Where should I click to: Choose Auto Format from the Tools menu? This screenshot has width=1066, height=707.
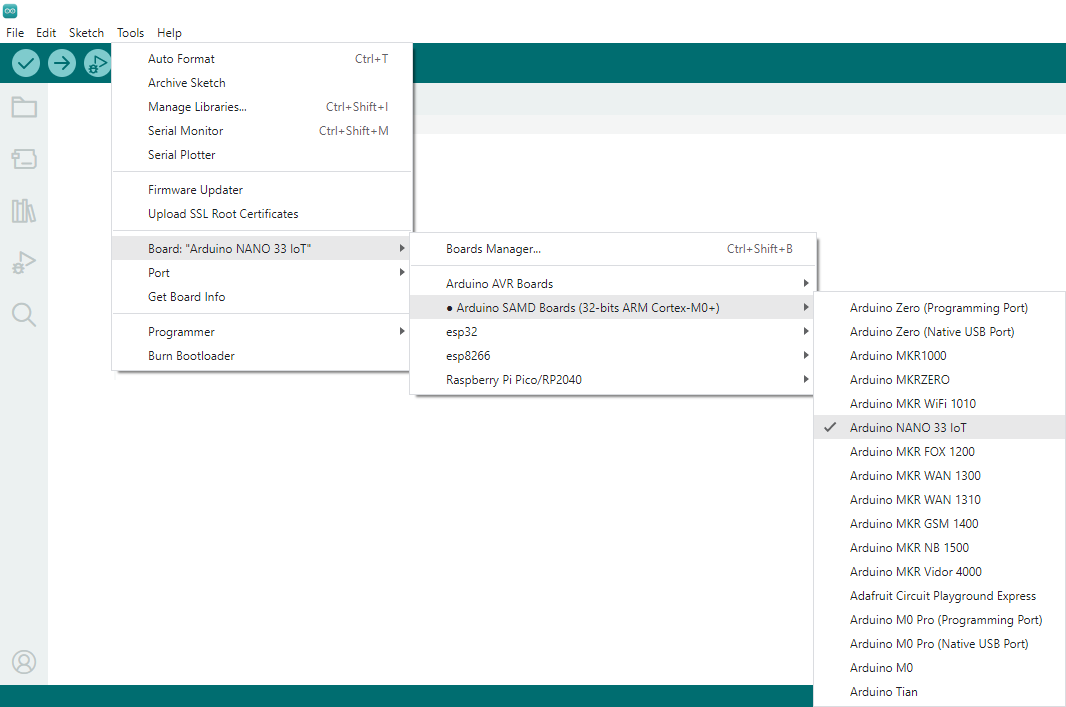(x=262, y=59)
